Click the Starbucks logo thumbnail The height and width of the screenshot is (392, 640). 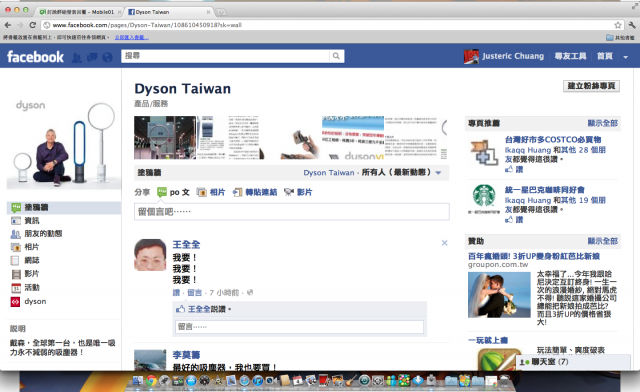pos(484,198)
